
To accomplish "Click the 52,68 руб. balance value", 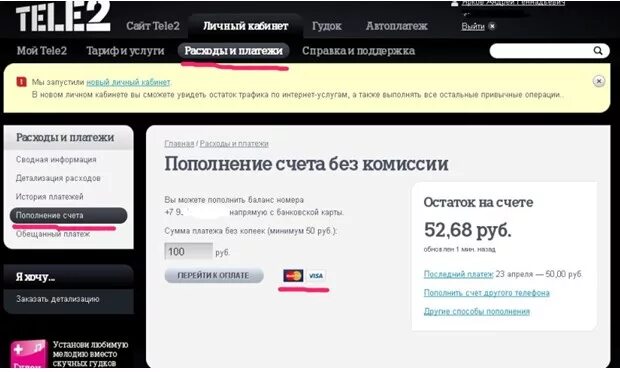I will 467,230.
